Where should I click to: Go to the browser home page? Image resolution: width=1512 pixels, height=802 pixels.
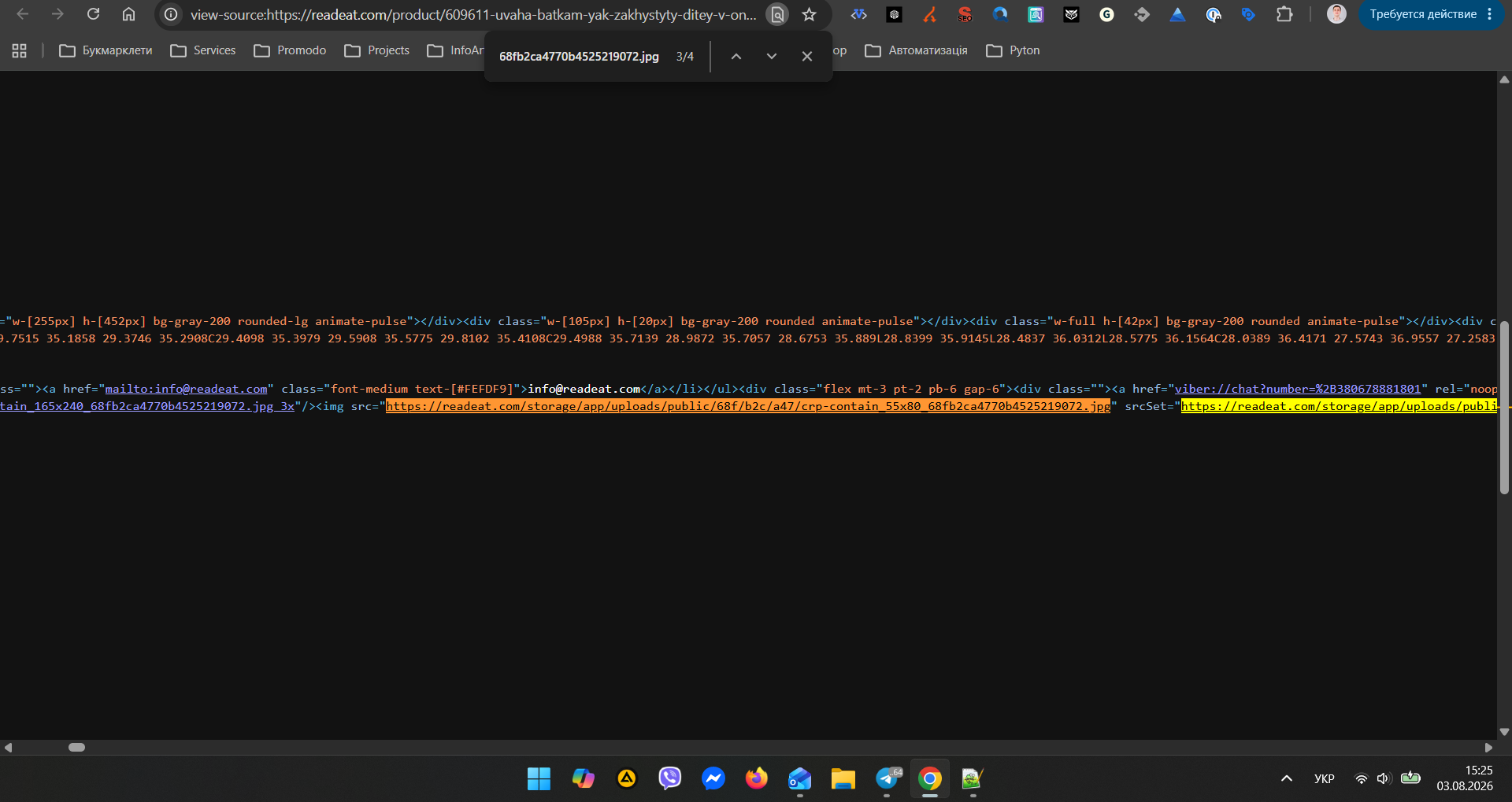128,14
